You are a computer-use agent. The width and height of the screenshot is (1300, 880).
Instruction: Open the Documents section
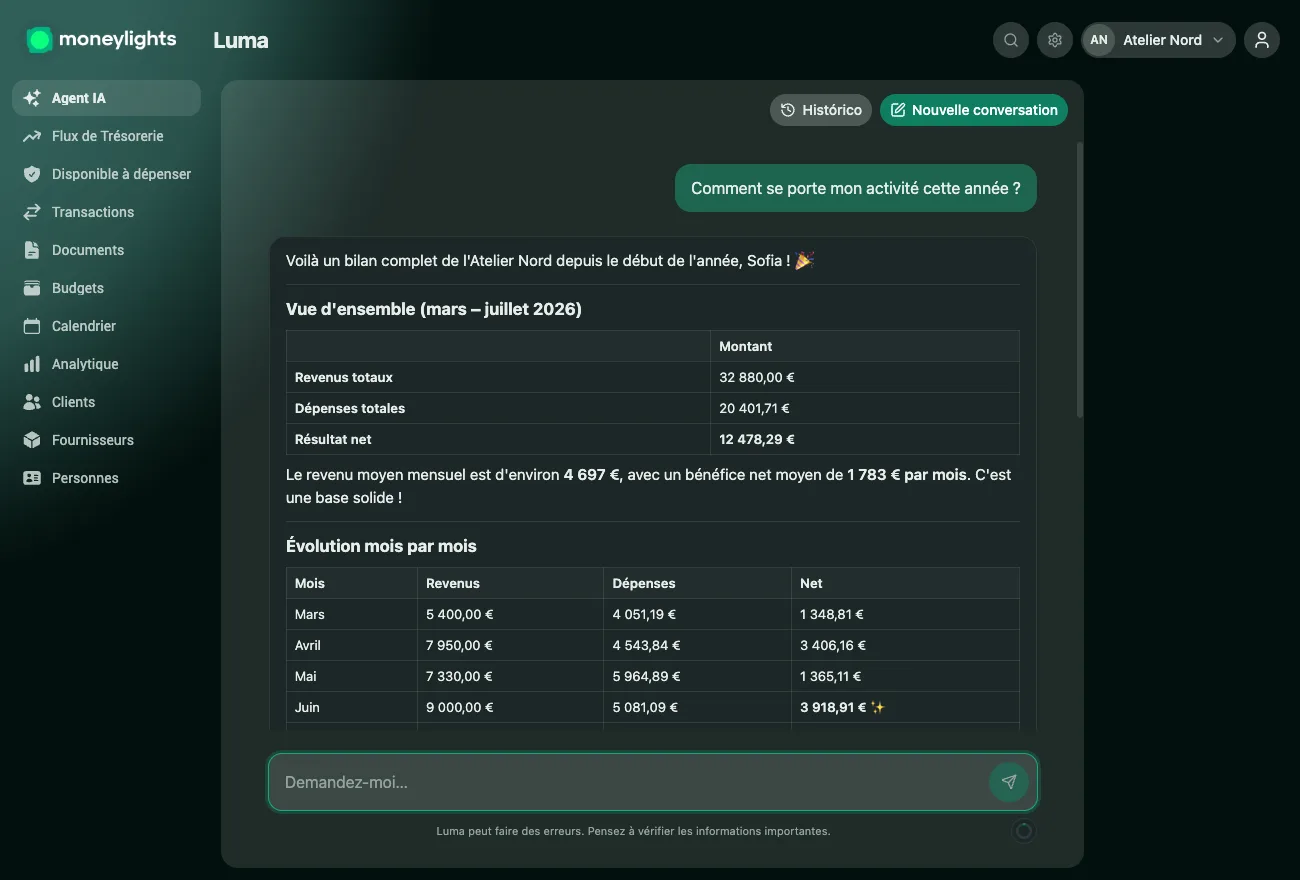tap(106, 250)
